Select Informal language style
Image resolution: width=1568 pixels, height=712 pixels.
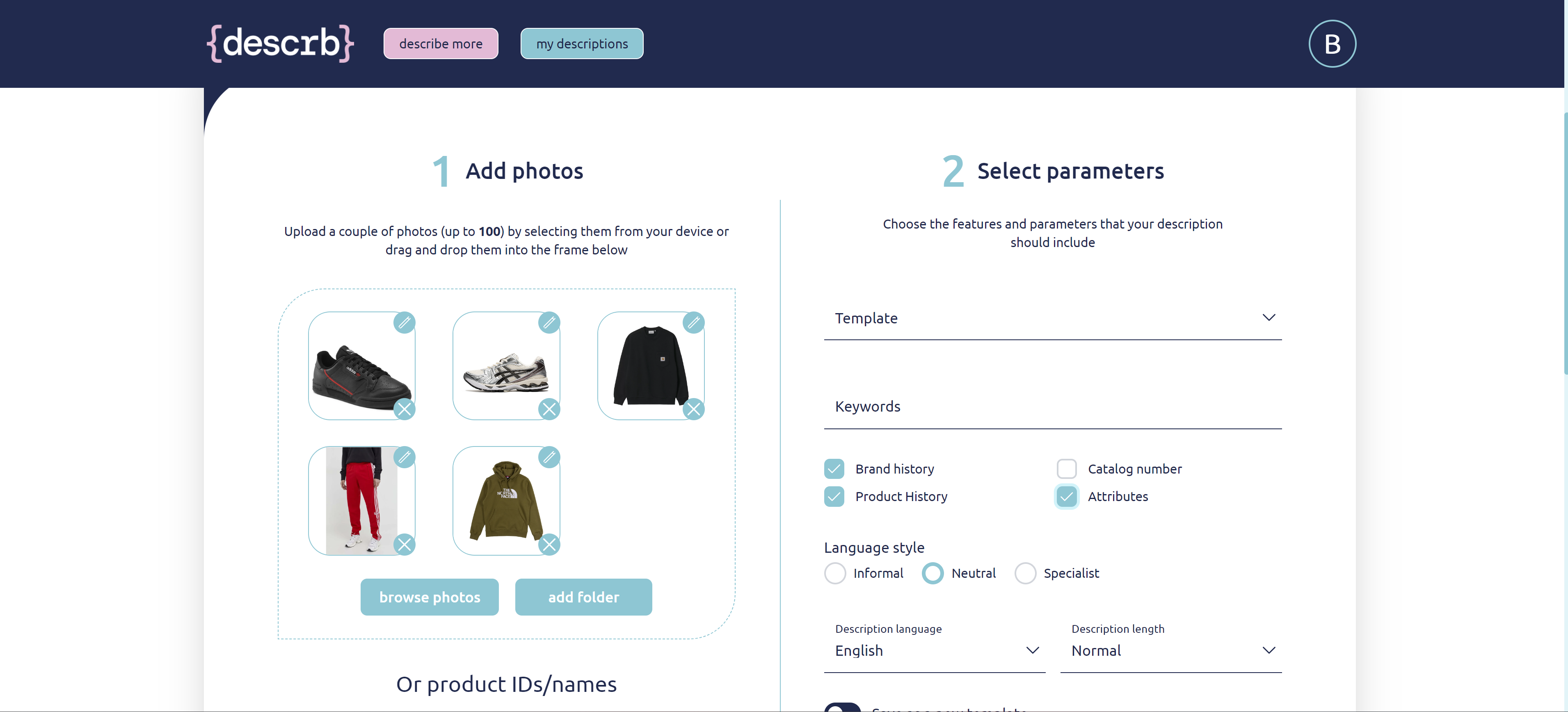[x=835, y=573]
